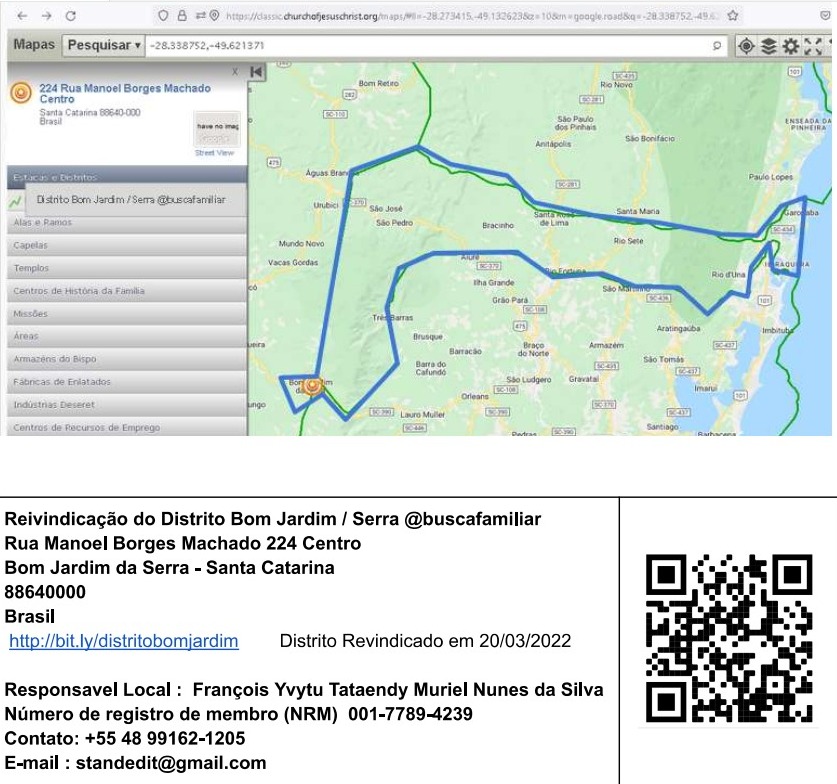Open the Street View link

(214, 152)
